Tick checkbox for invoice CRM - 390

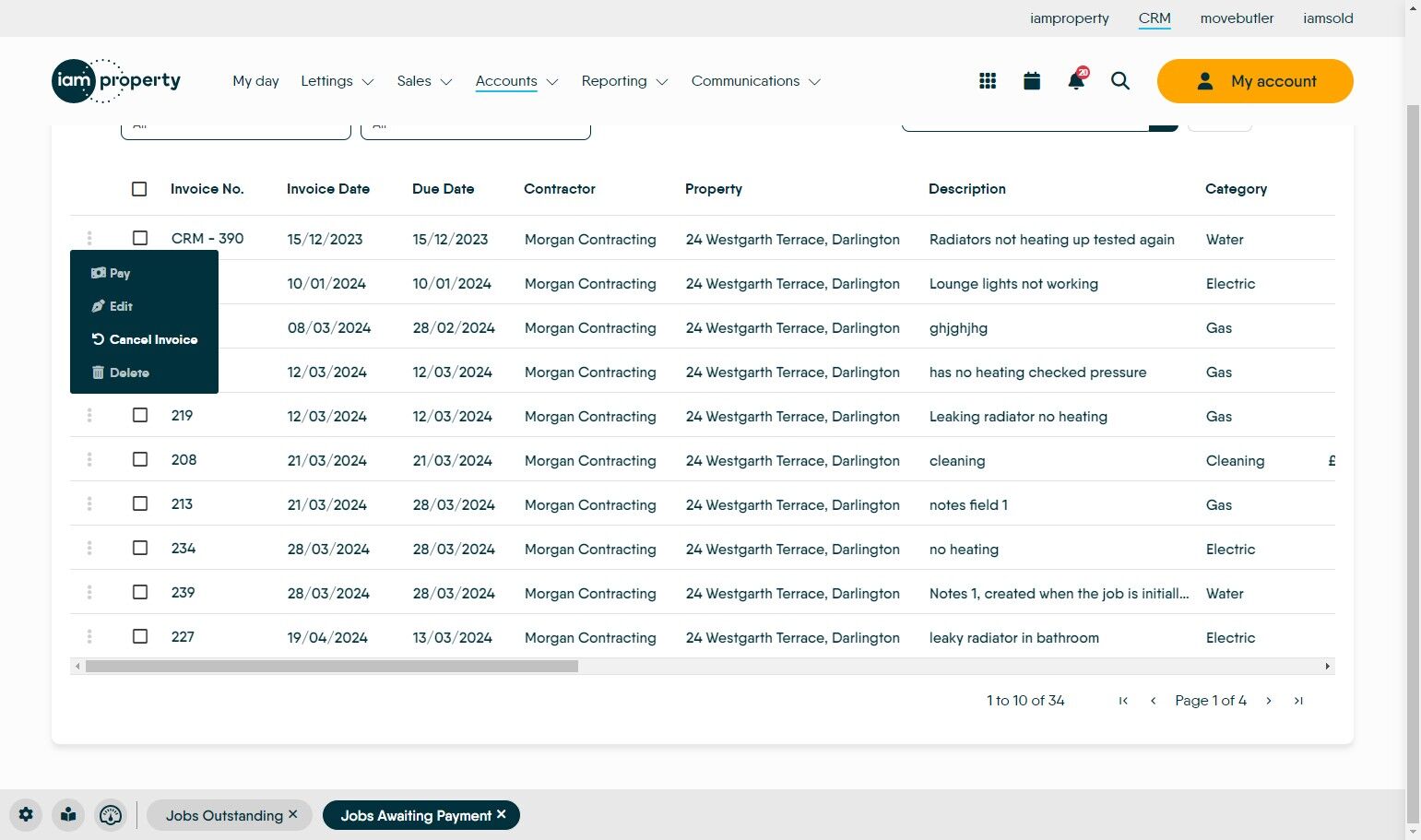coord(140,238)
